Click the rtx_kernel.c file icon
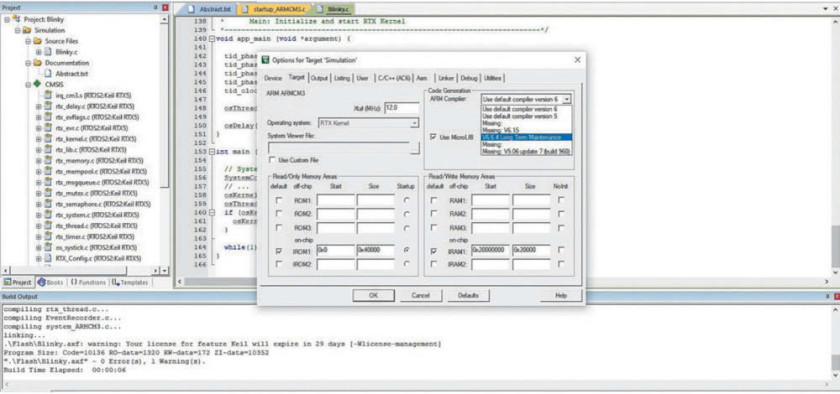 pos(49,139)
